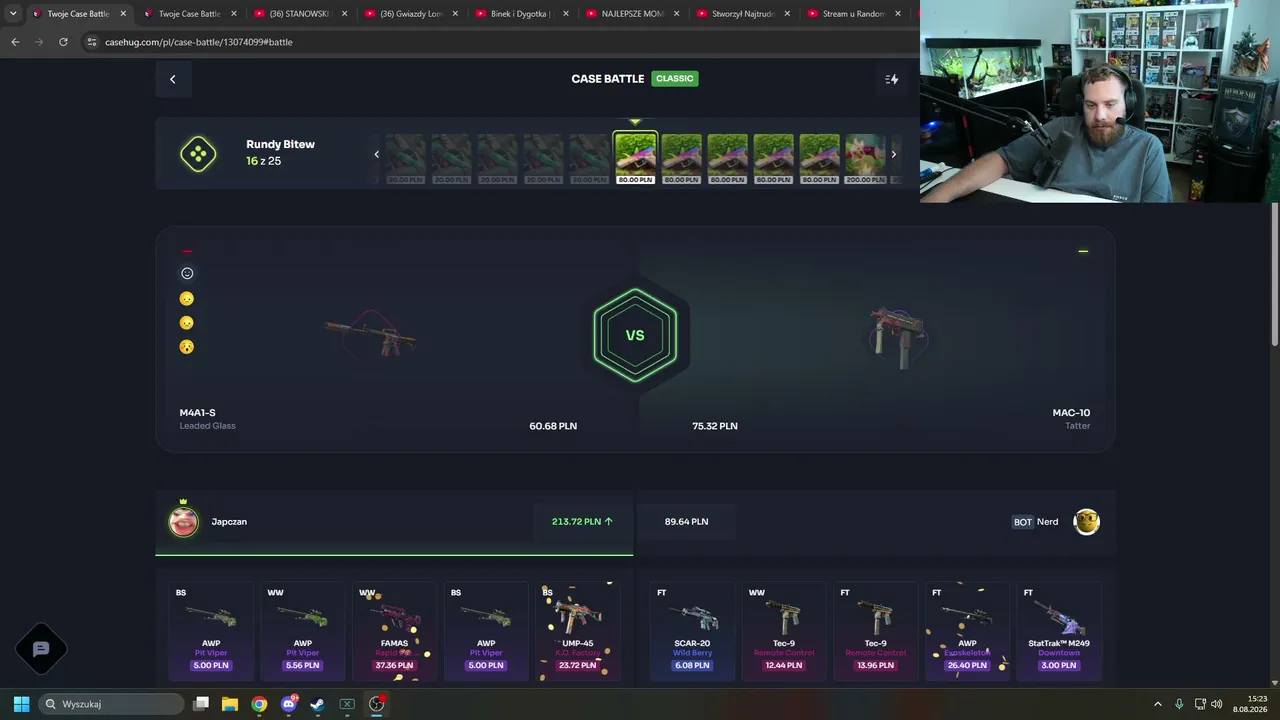Switch to the (36) Gwiazdy Lom tab

(x=411, y=14)
